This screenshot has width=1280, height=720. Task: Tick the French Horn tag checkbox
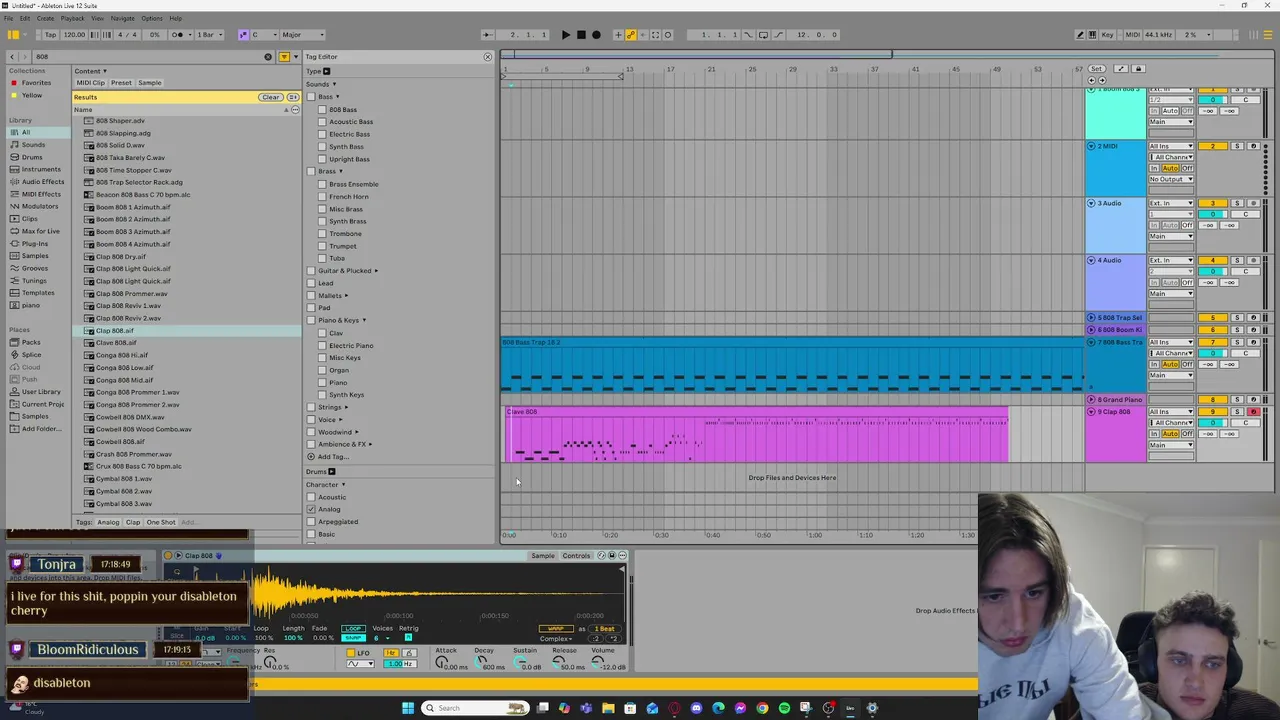pyautogui.click(x=322, y=197)
